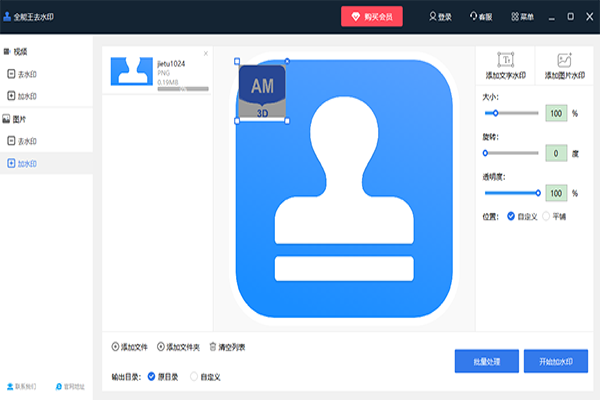Open 客服 customer service
Screen dimensions: 600x400
[x=481, y=17]
